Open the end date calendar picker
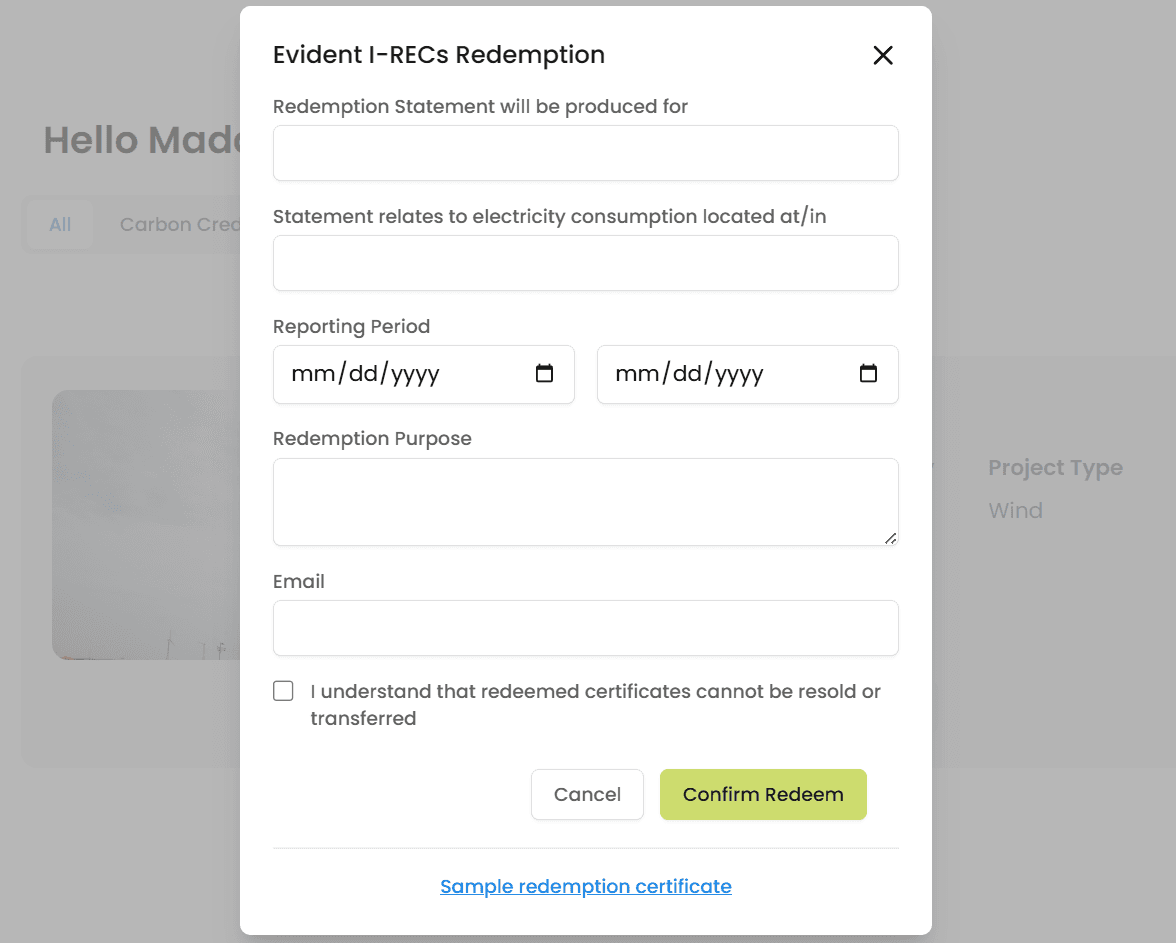Image resolution: width=1176 pixels, height=943 pixels. tap(868, 372)
